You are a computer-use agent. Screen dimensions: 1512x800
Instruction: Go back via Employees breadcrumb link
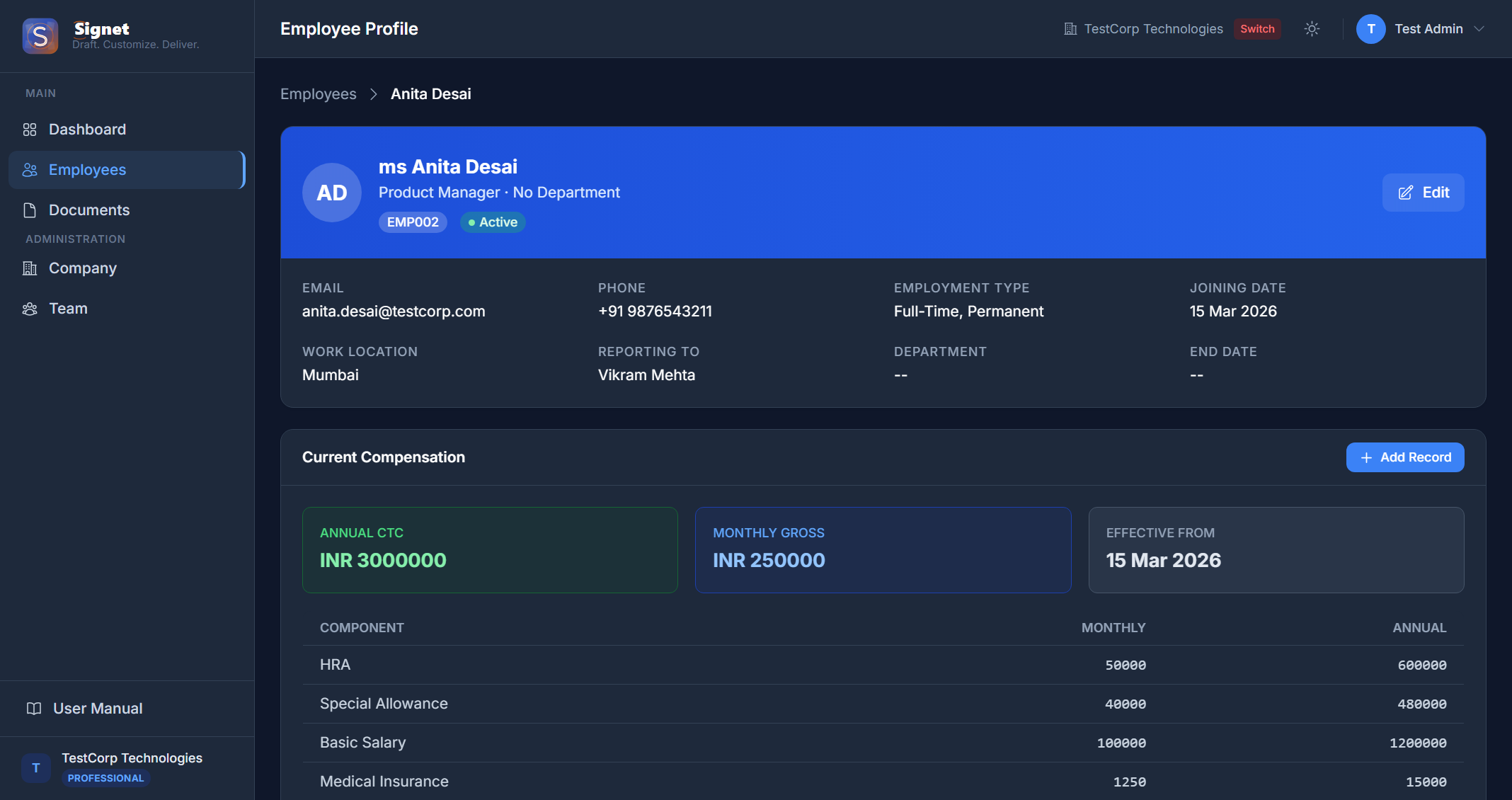(318, 94)
